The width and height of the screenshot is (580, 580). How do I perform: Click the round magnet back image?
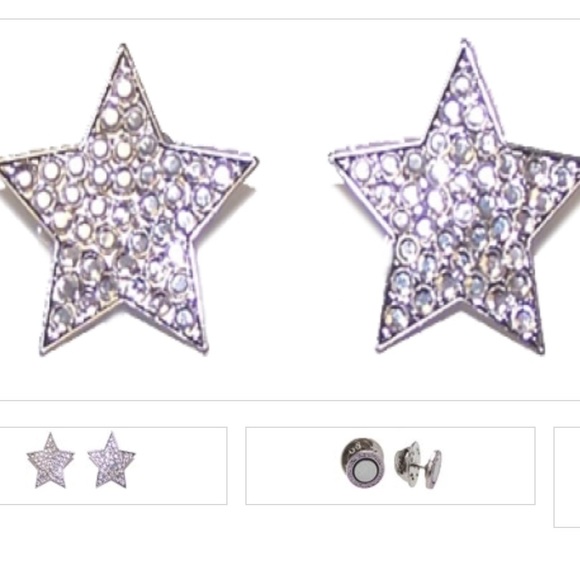[x=362, y=463]
